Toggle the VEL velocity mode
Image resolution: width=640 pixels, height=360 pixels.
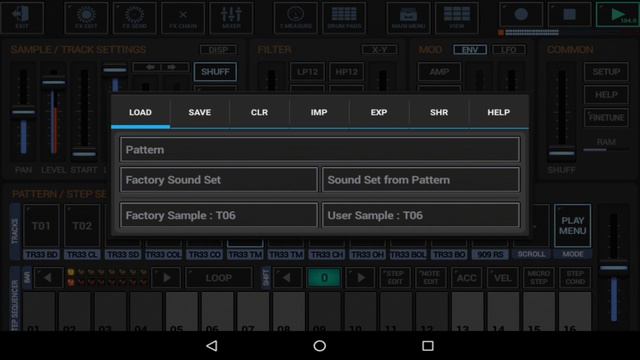[502, 278]
